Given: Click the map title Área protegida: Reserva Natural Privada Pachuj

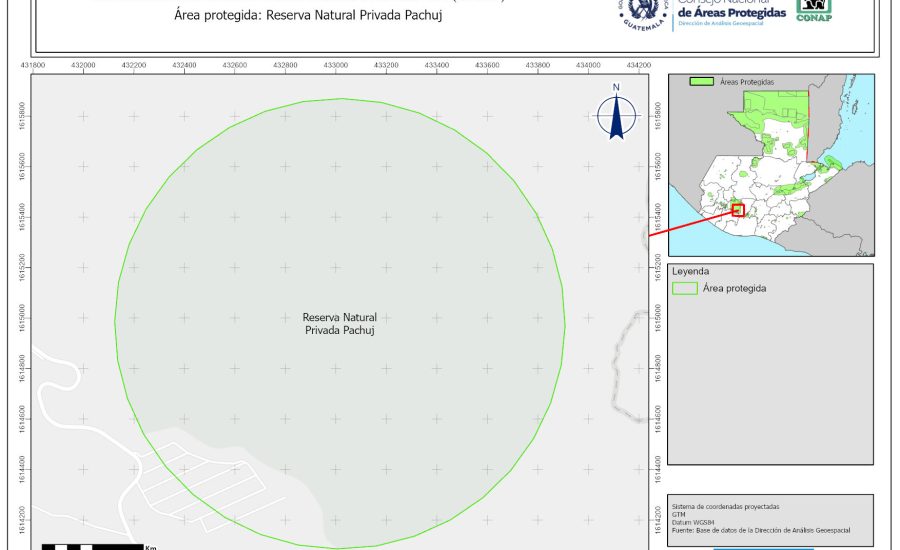Looking at the screenshot, I should pyautogui.click(x=308, y=16).
